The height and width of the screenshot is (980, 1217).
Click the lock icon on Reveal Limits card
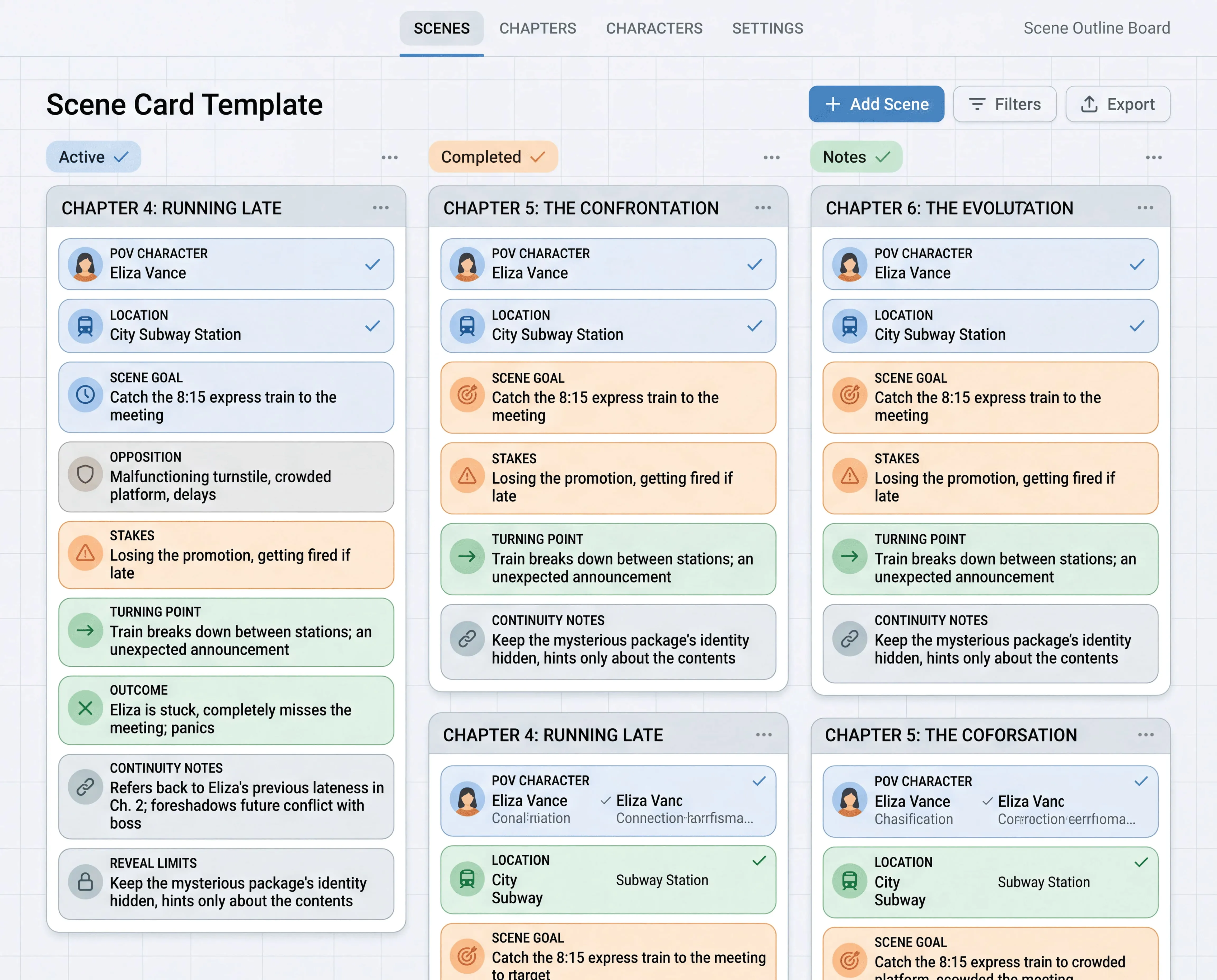point(85,881)
